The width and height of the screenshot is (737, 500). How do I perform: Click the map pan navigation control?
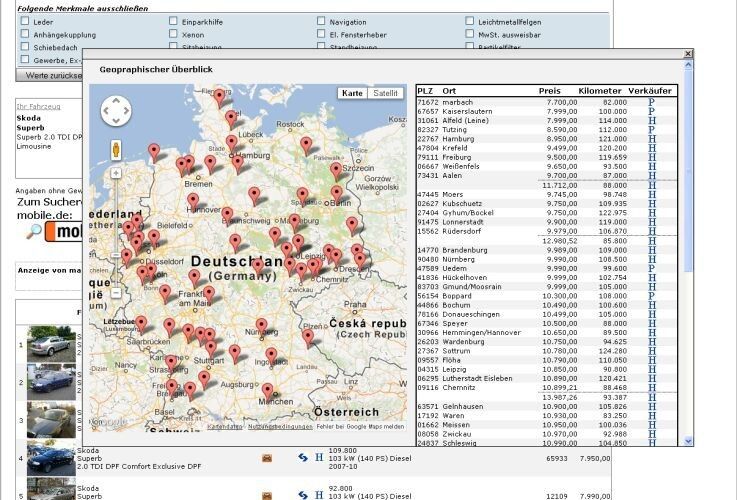point(116,111)
